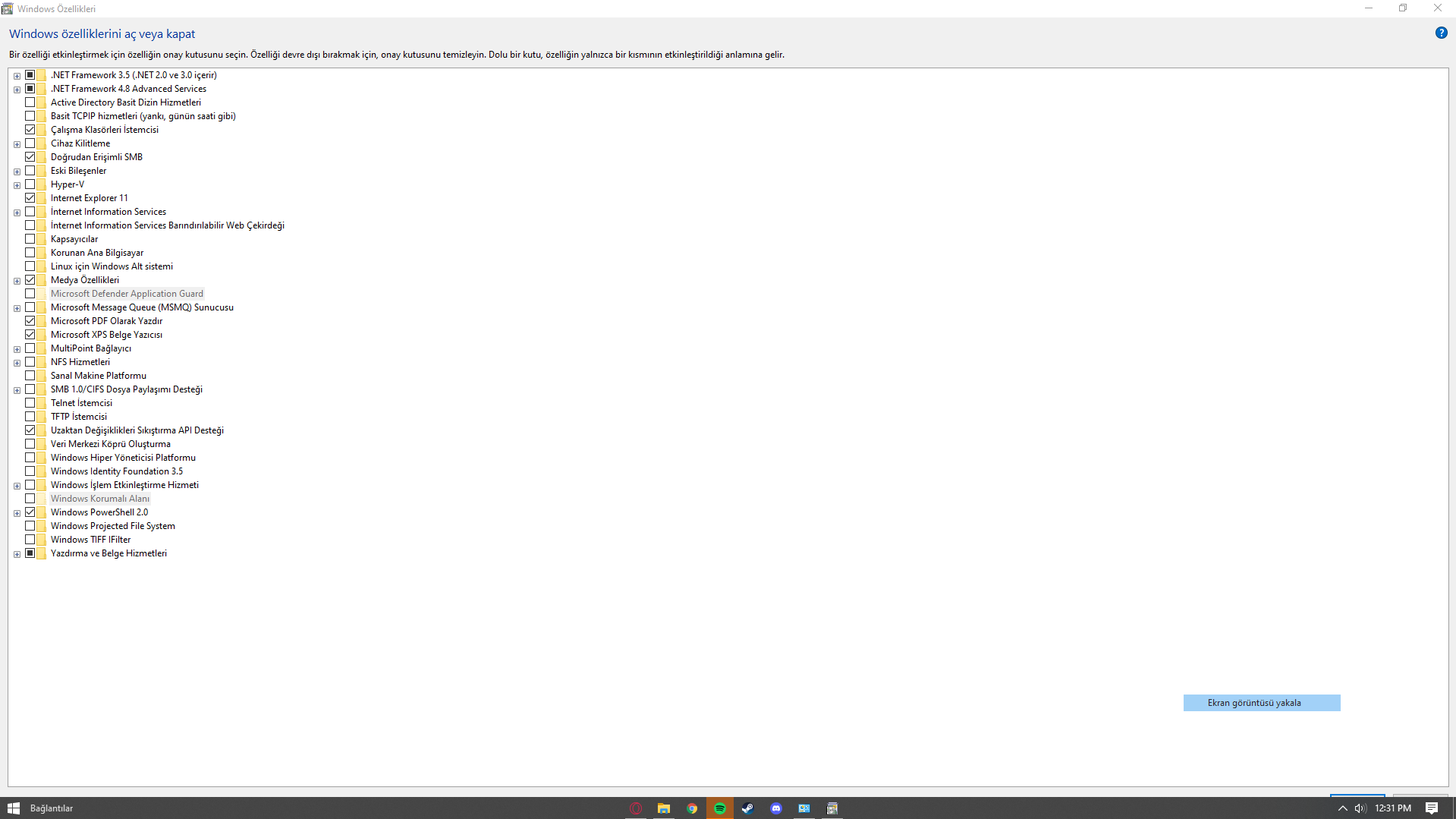Open Steam from the taskbar
This screenshot has height=819, width=1456.
(748, 808)
